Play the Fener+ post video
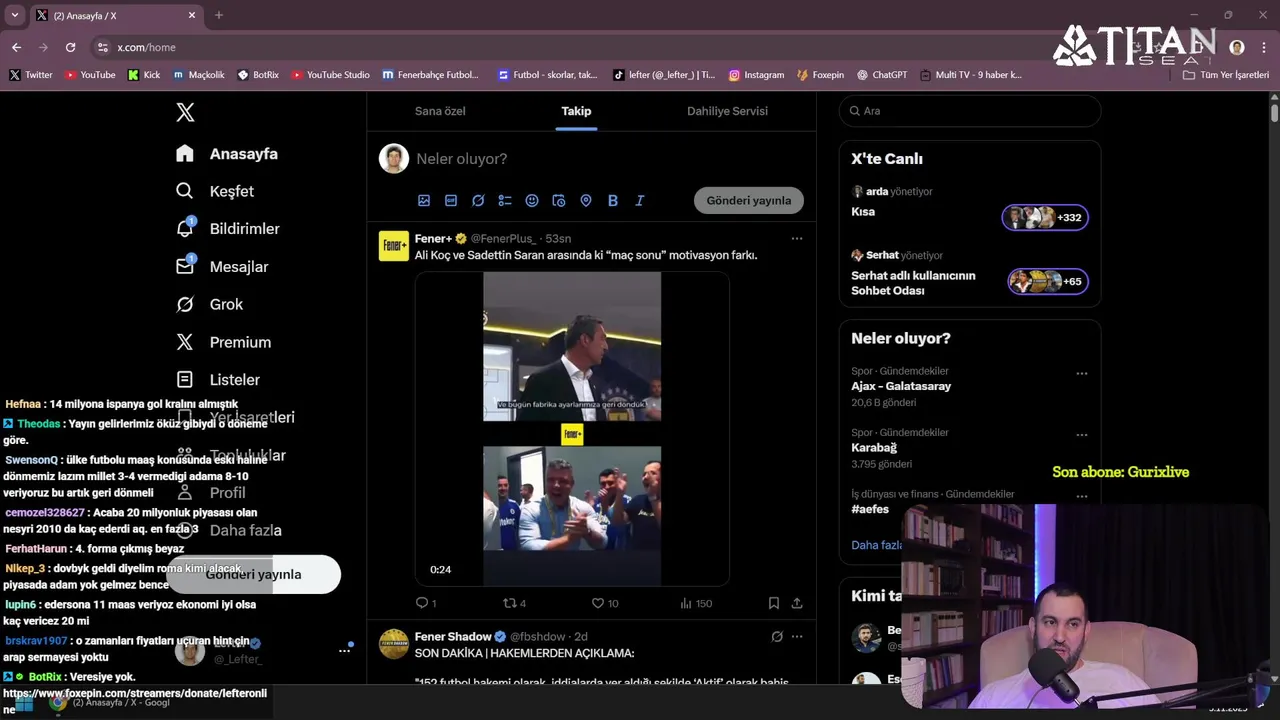 572,429
